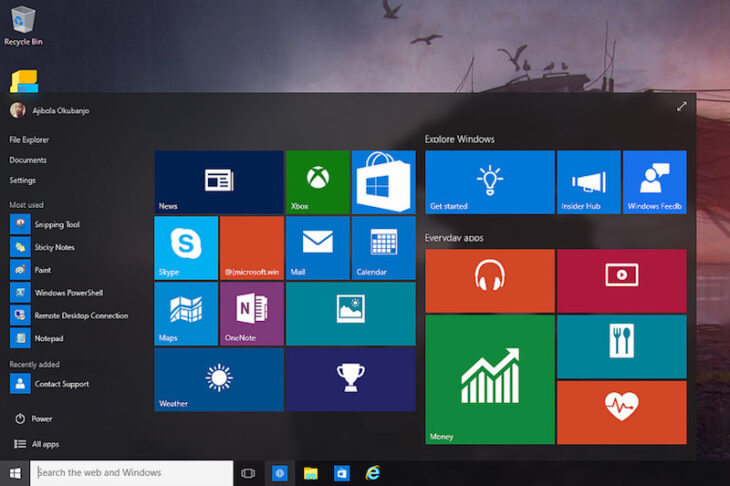Open File Explorer from the Start list
Image resolution: width=730 pixels, height=486 pixels.
click(x=29, y=140)
